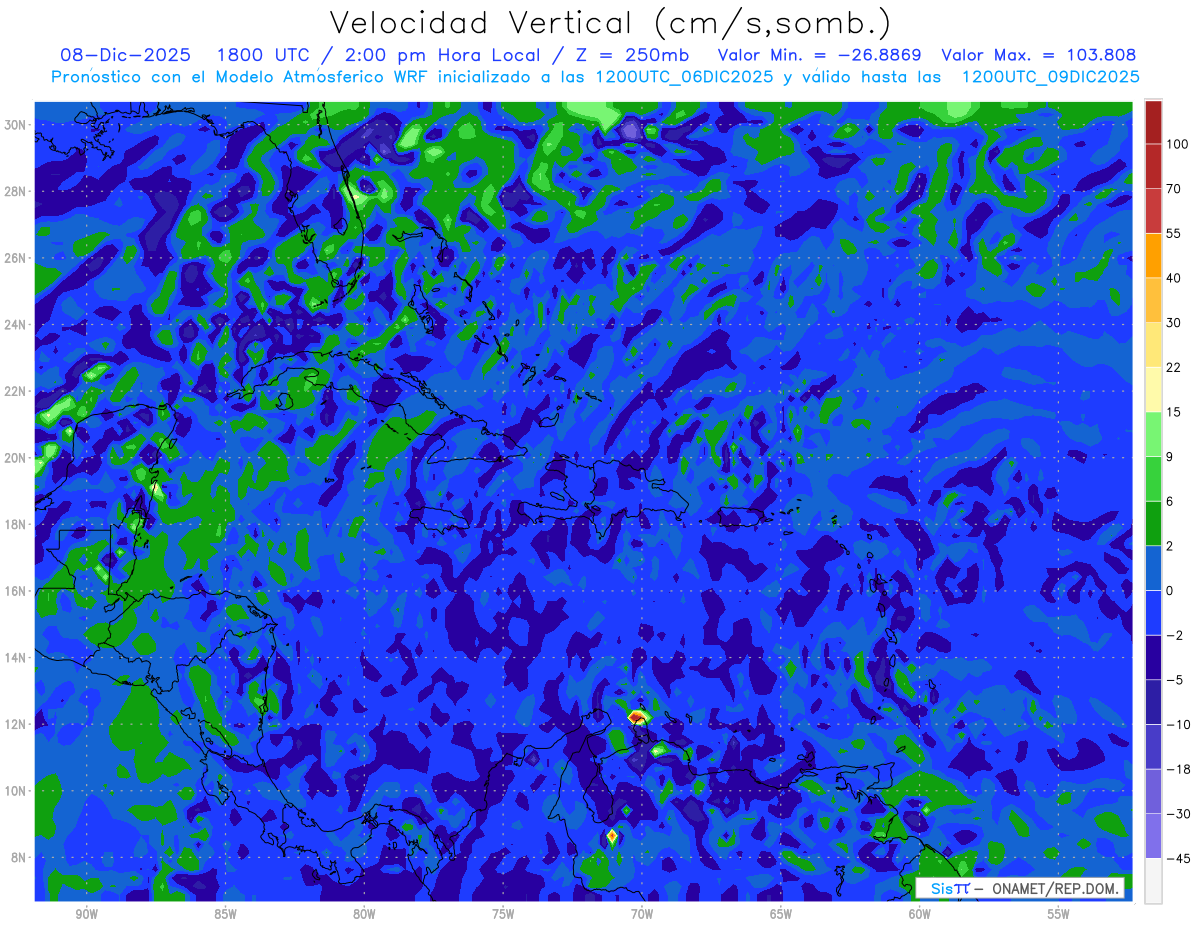This screenshot has width=1200, height=927.
Task: Click the "Valor Max. = 103.808" value
Action: 1039,56
